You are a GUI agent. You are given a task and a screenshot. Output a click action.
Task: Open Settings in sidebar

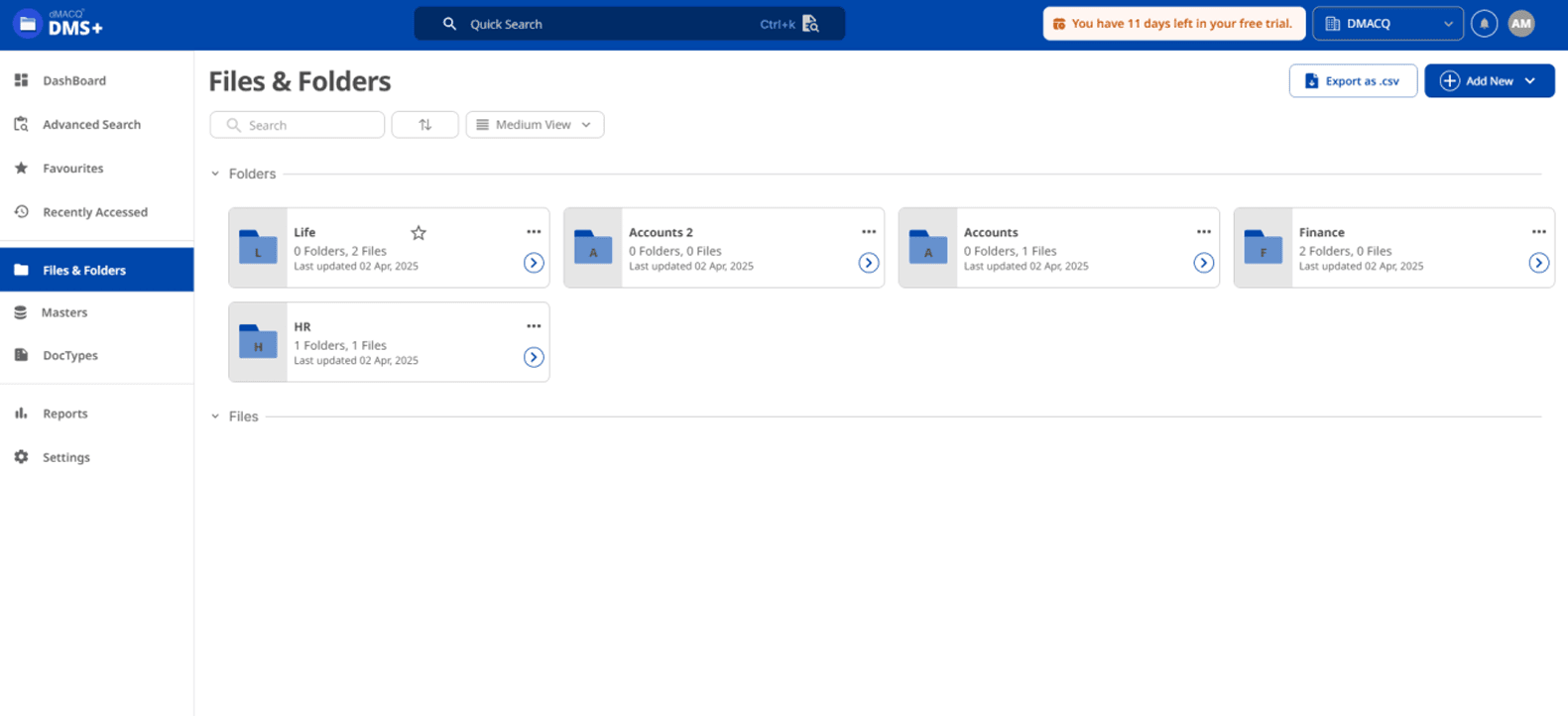(x=97, y=457)
